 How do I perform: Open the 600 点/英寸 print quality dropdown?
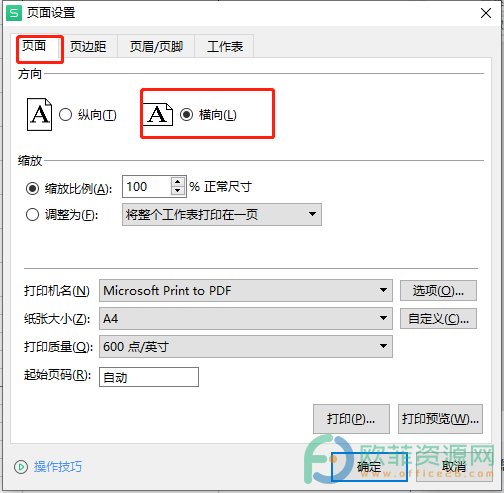click(x=246, y=347)
